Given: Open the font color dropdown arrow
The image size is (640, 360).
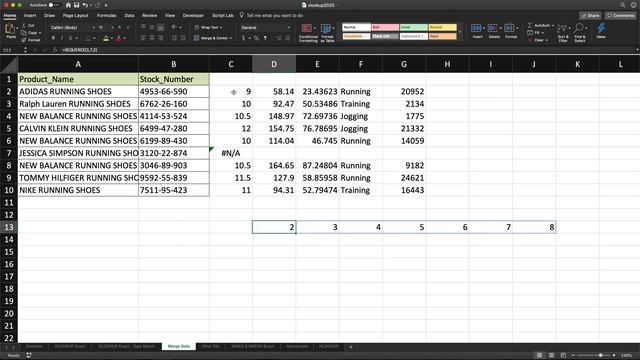Looking at the screenshot, I should pyautogui.click(x=124, y=38).
